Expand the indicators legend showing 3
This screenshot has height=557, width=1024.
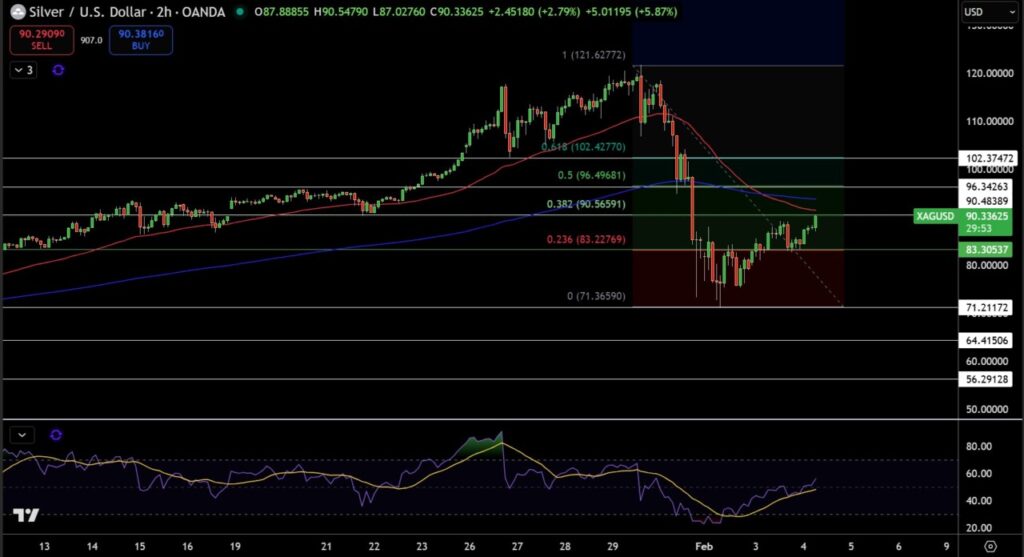point(25,70)
